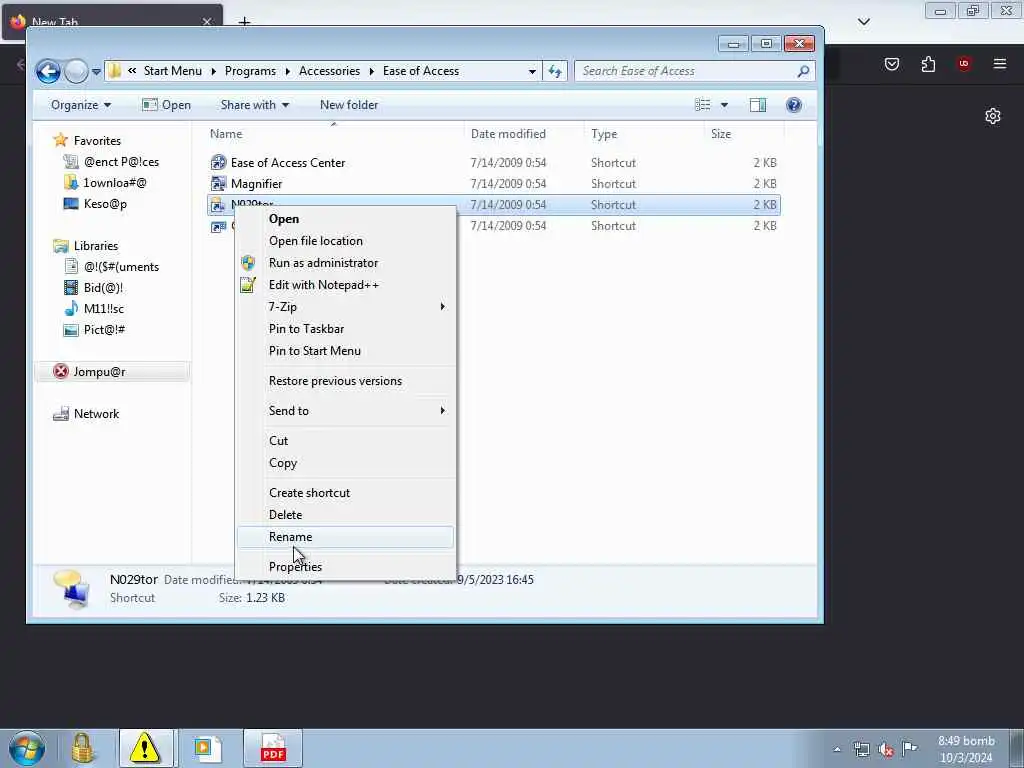Open the Windows Start button
Viewport: 1024px width, 768px height.
27,748
